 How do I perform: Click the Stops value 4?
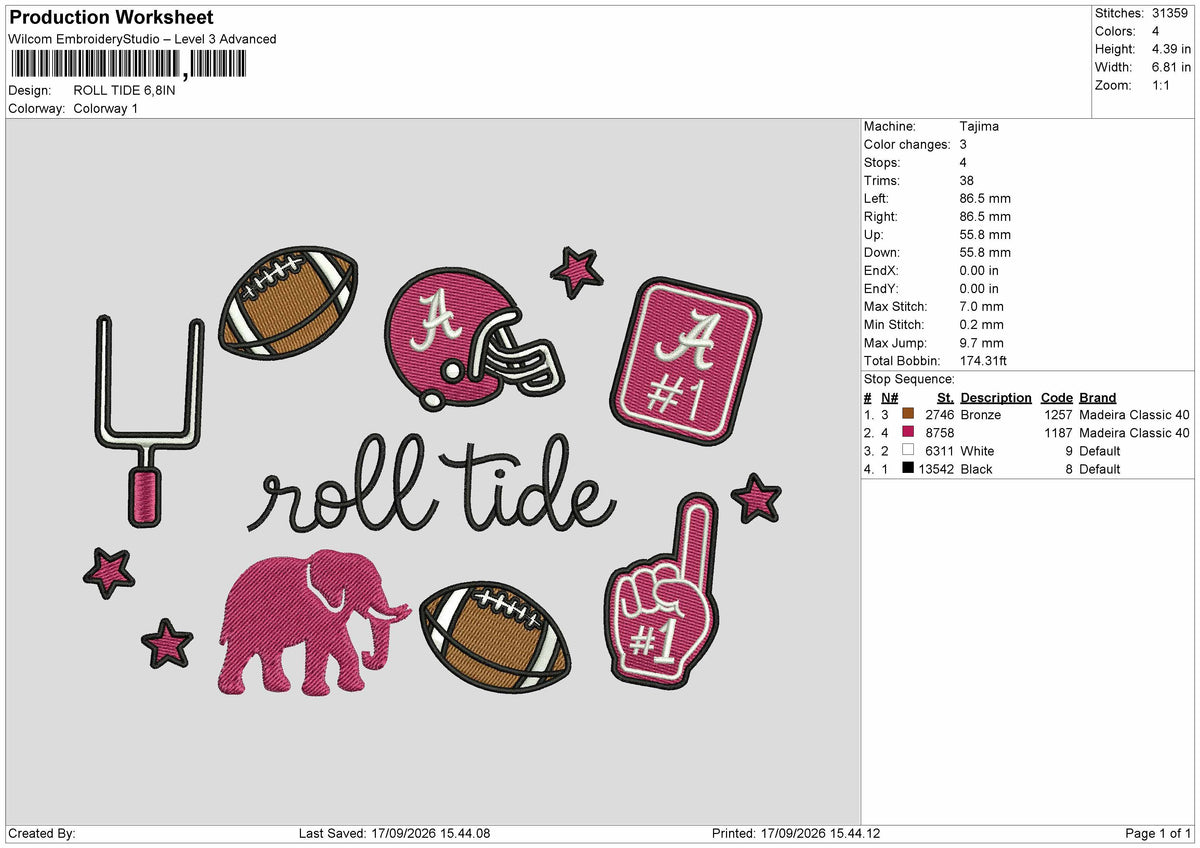pyautogui.click(x=963, y=162)
